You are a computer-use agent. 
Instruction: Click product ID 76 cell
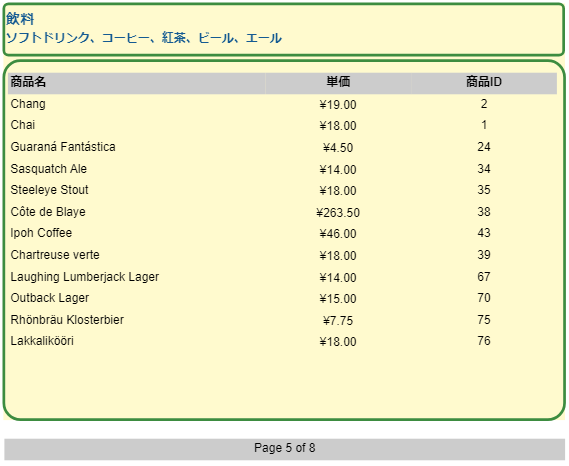(484, 341)
